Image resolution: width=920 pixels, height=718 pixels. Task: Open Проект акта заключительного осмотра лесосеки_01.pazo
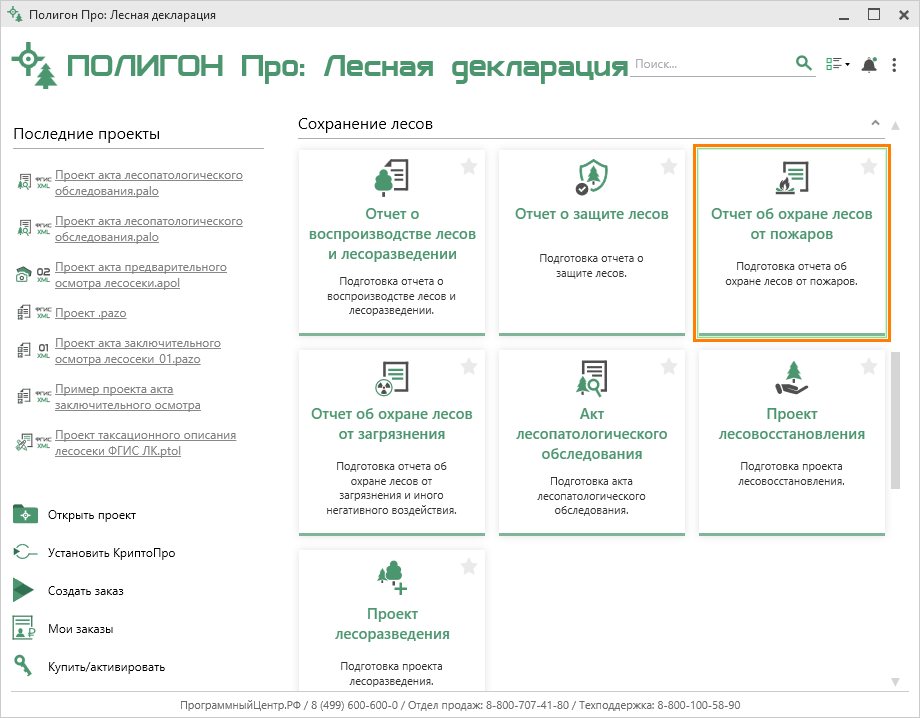138,351
